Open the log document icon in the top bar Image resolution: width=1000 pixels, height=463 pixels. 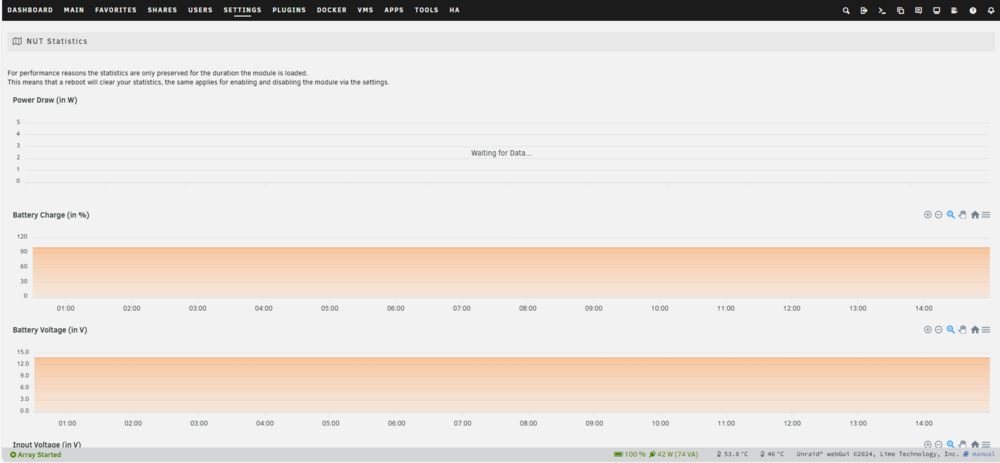click(x=955, y=10)
